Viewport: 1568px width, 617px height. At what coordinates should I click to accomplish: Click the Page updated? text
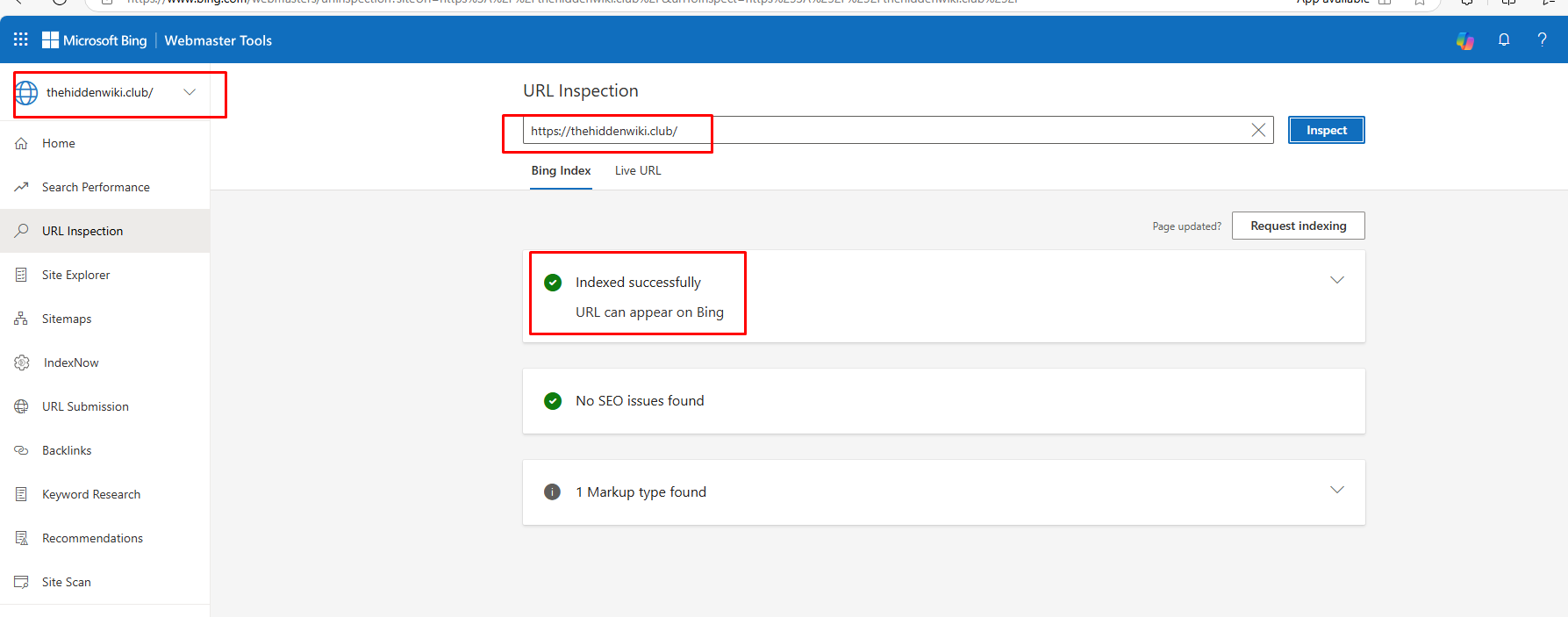click(1186, 226)
